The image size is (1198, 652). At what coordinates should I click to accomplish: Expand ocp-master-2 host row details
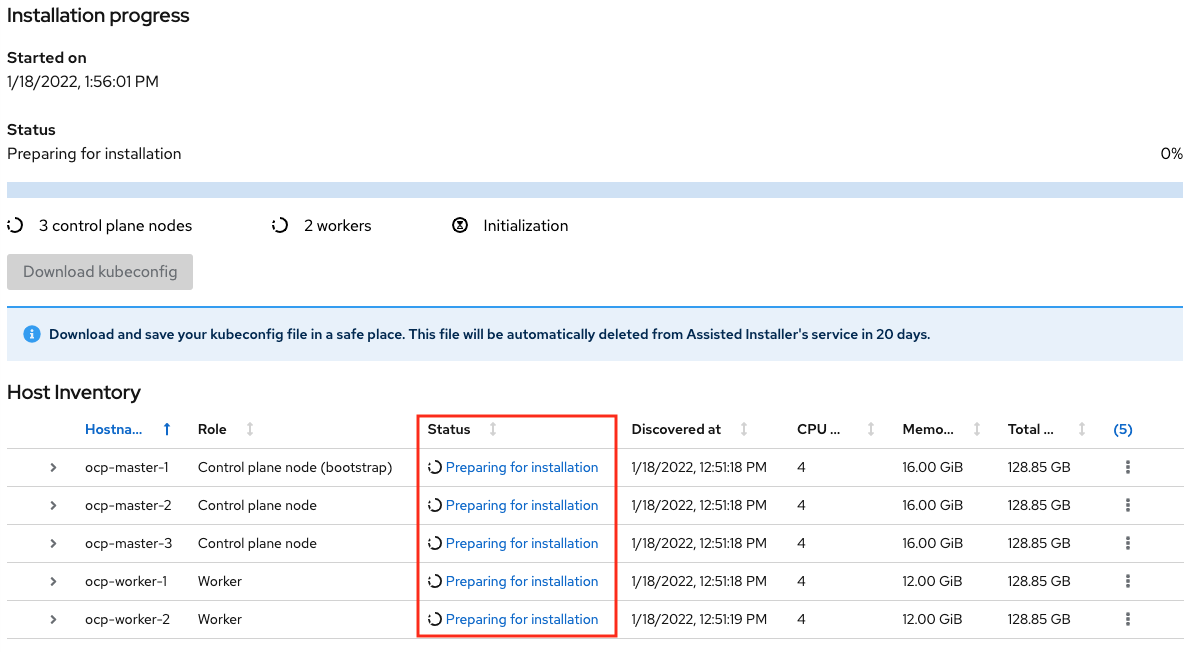coord(53,505)
